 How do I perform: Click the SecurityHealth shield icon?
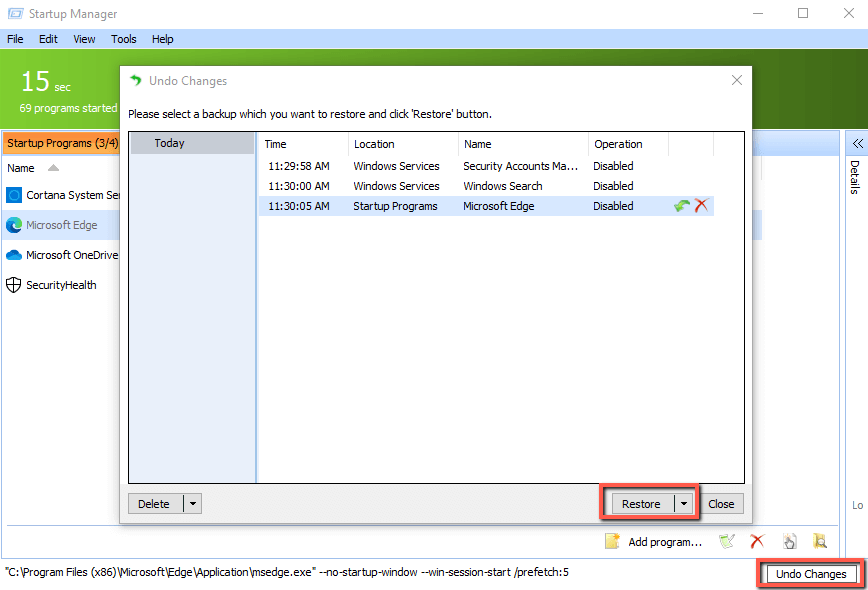pyautogui.click(x=13, y=285)
